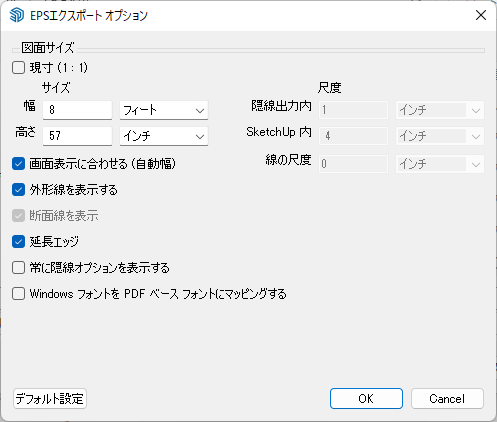The height and width of the screenshot is (422, 497).
Task: Close the EPSエクスポート オプション dialog
Action: (x=481, y=15)
